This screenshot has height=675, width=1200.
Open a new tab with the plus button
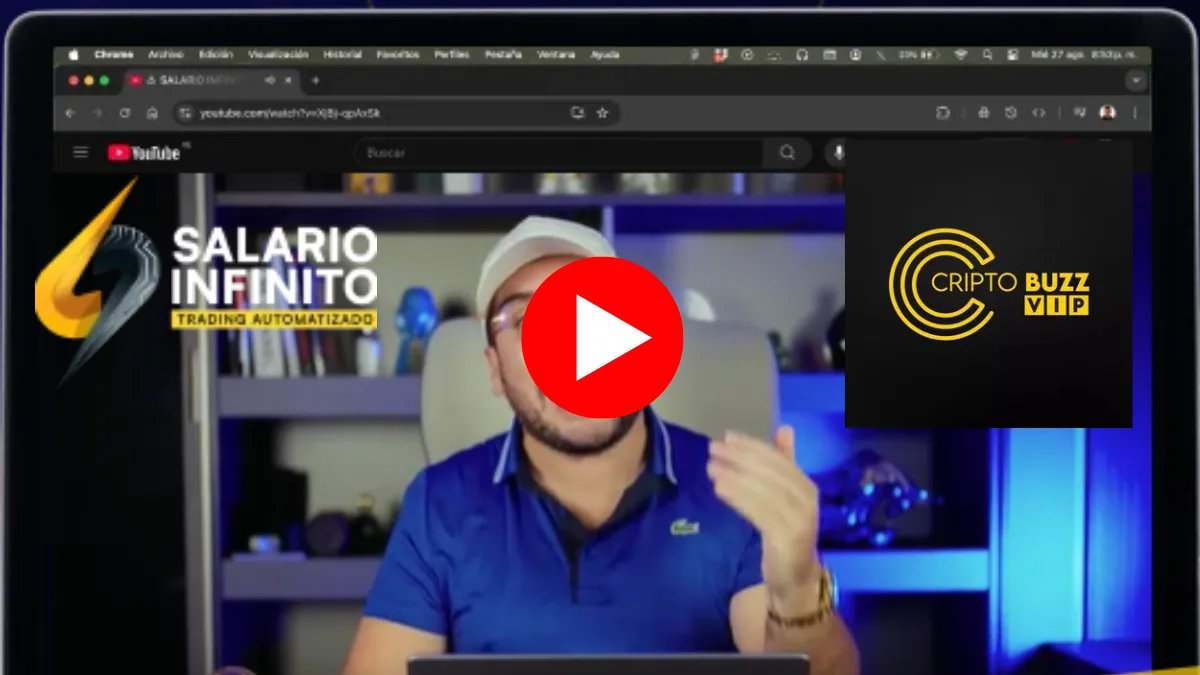[x=316, y=81]
